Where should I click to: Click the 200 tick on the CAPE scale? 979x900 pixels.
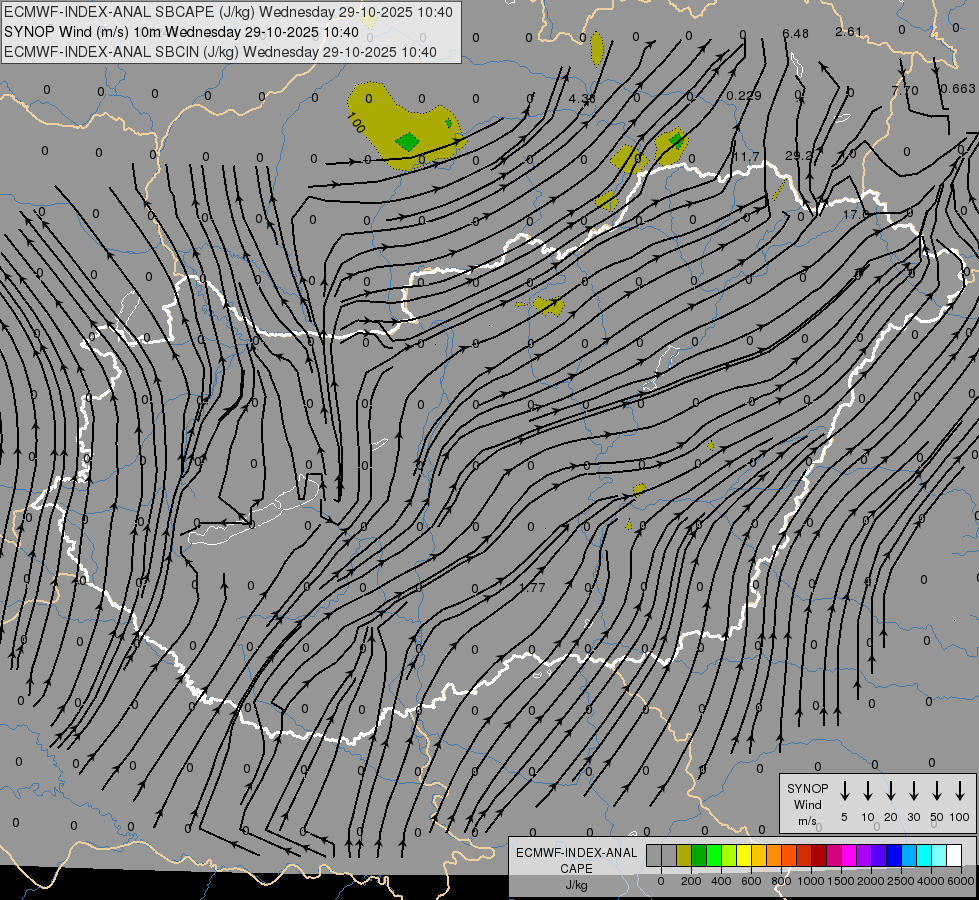click(691, 881)
